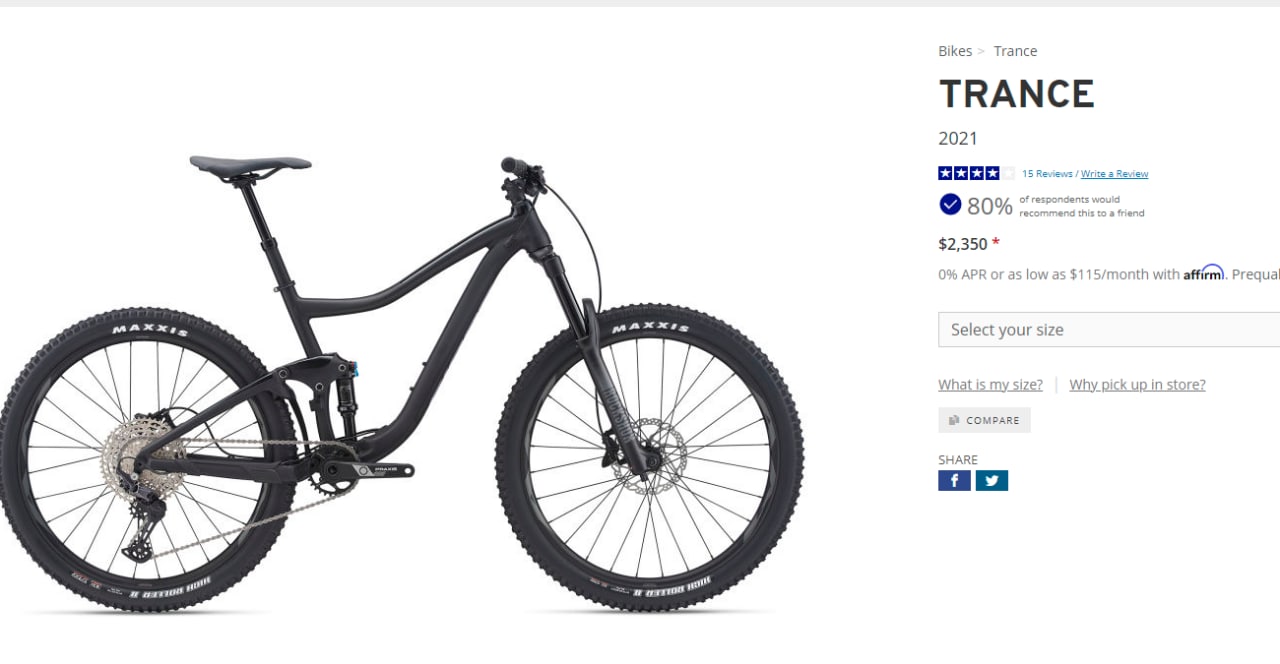The image size is (1280, 664).
Task: Click the Trance bike frame image
Action: pos(400,330)
